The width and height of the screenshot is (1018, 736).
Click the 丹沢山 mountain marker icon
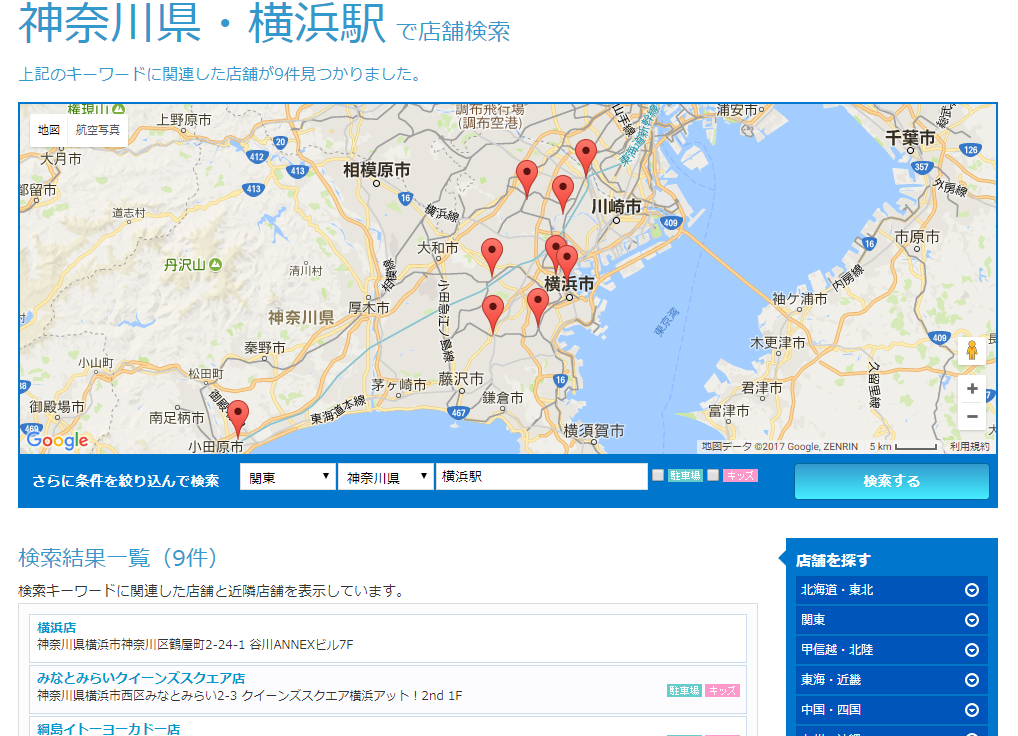coord(216,265)
